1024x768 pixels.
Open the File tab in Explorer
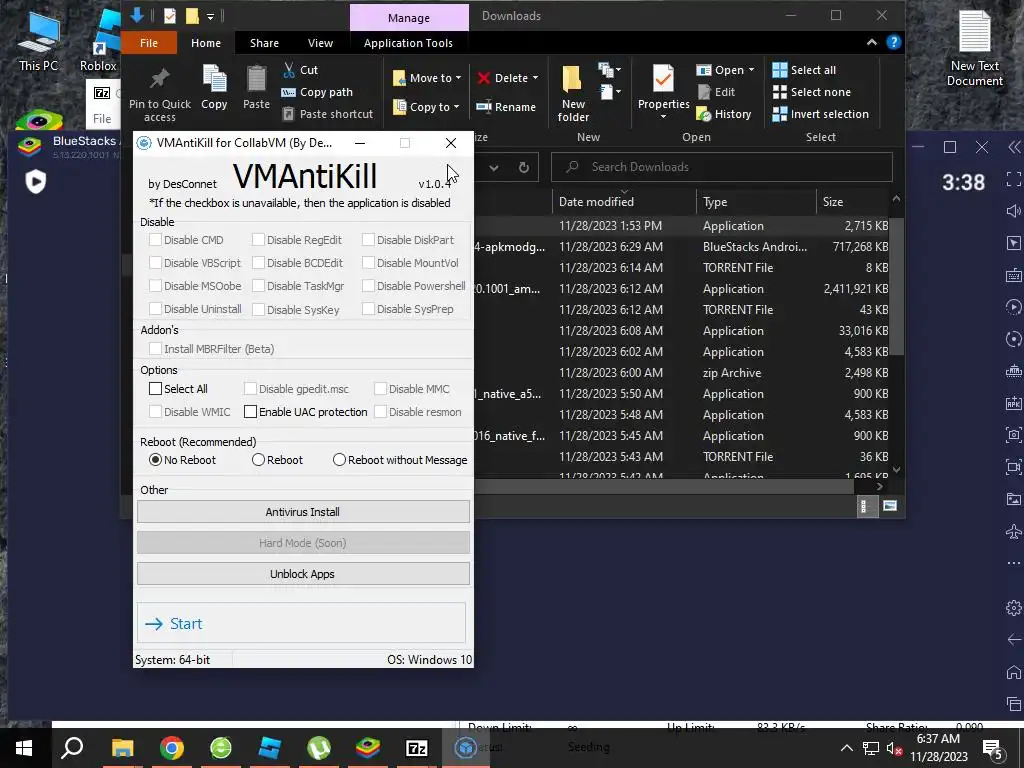click(149, 42)
